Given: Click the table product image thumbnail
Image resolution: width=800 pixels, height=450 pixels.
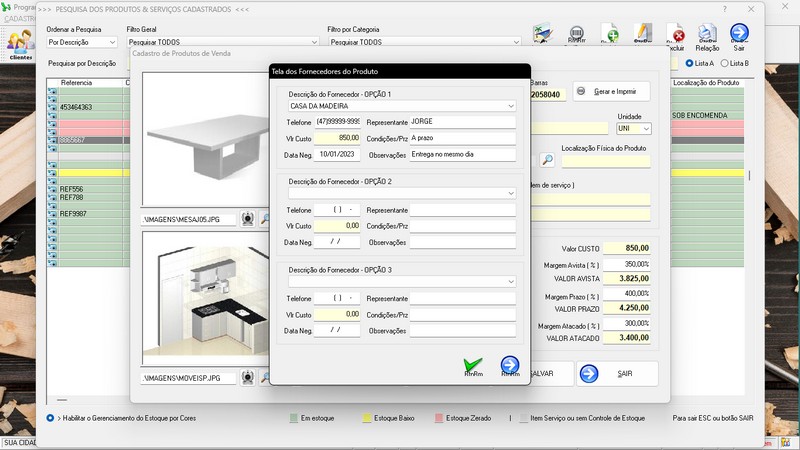Looking at the screenshot, I should pos(203,139).
